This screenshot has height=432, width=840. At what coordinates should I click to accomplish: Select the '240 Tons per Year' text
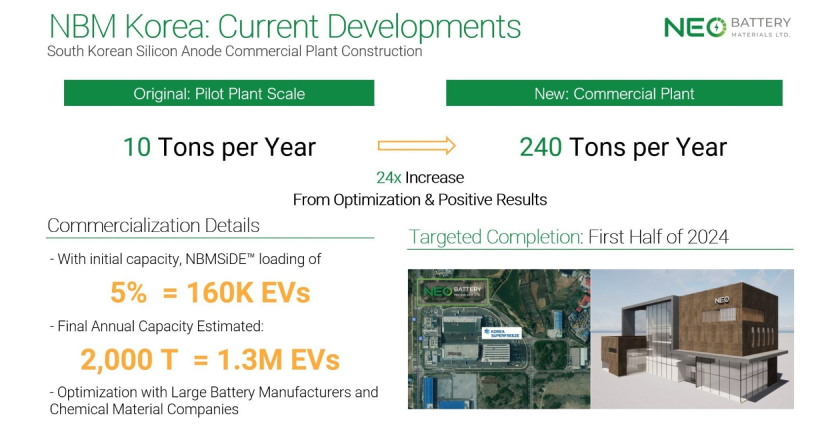pos(623,147)
